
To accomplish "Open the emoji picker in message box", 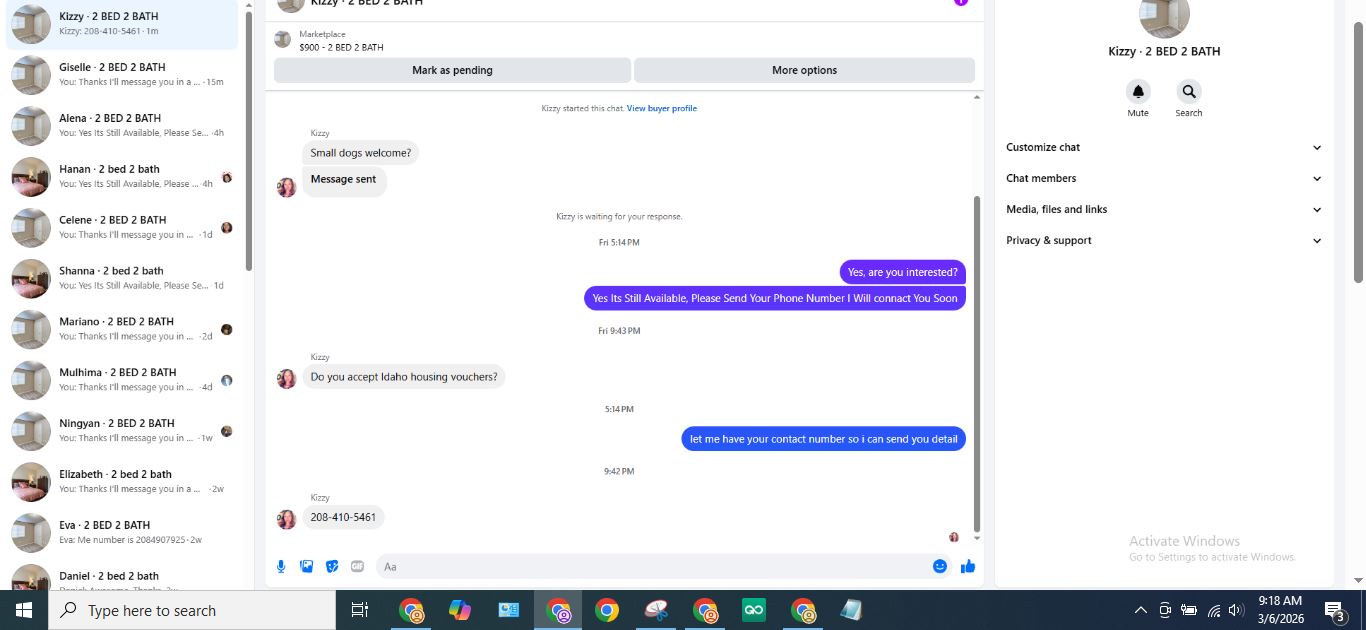I will 940,566.
